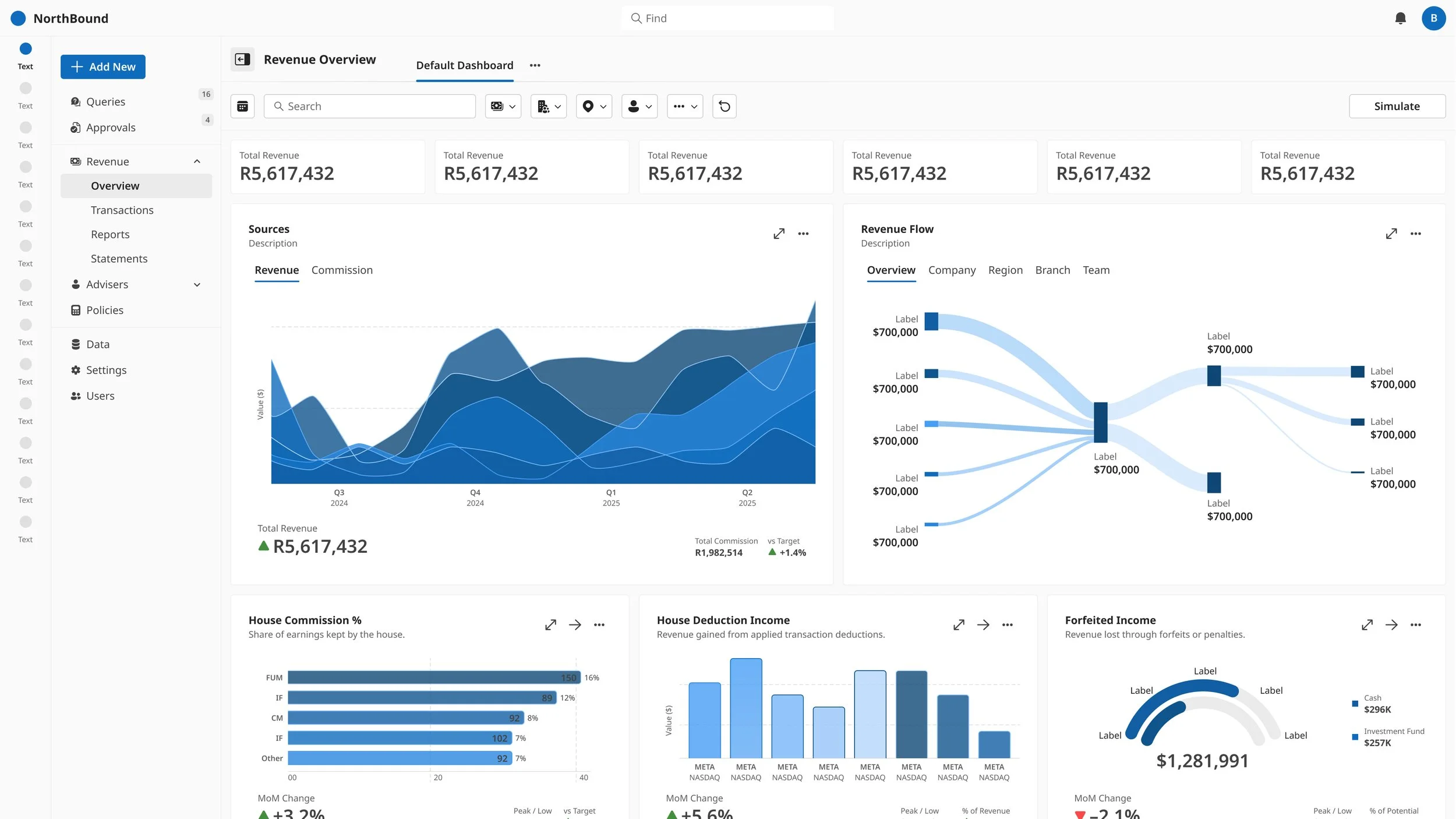1456x819 pixels.
Task: Click the 16 badge beside Queries
Action: click(x=206, y=94)
